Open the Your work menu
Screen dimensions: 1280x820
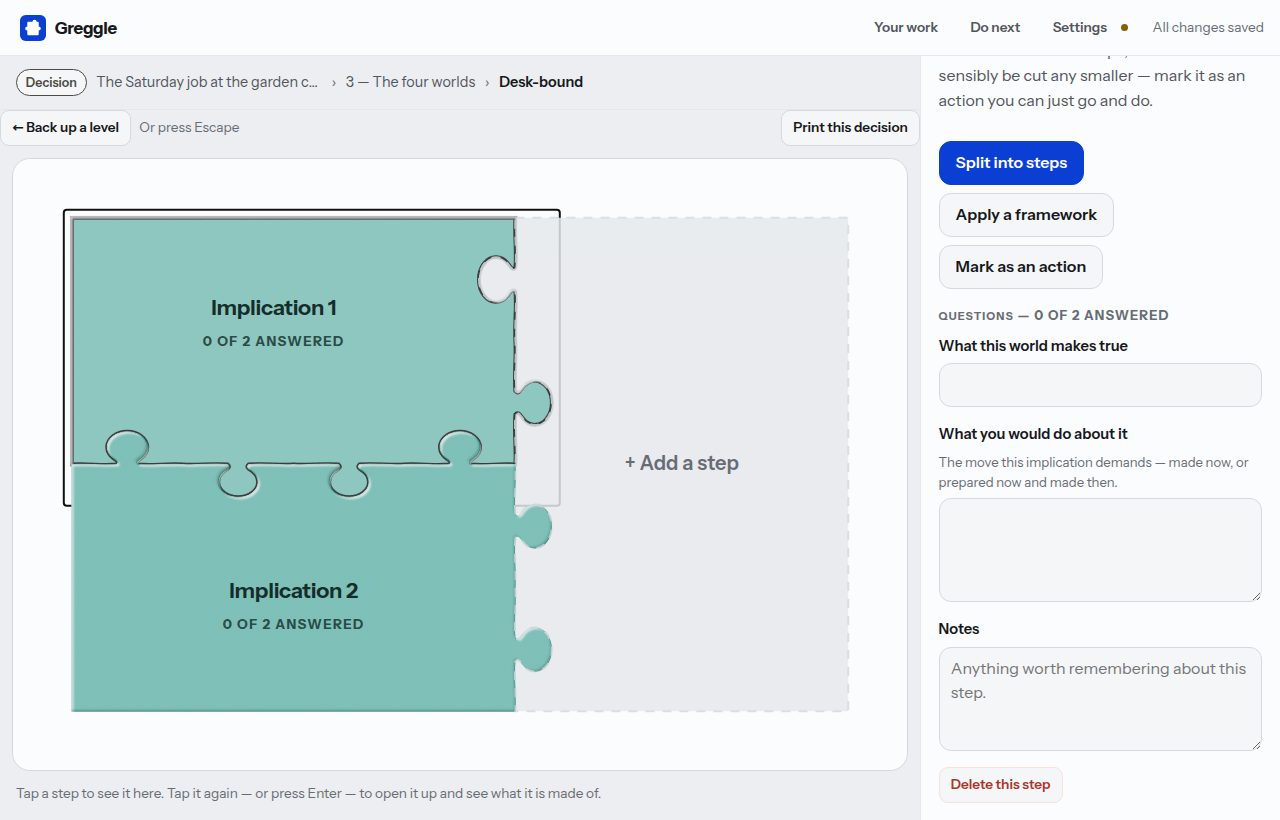906,28
